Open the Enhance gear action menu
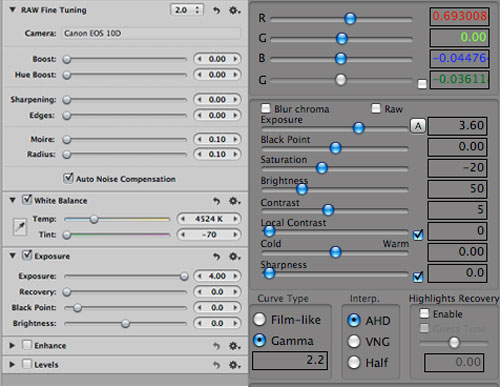Image resolution: width=500 pixels, height=387 pixels. tap(234, 346)
